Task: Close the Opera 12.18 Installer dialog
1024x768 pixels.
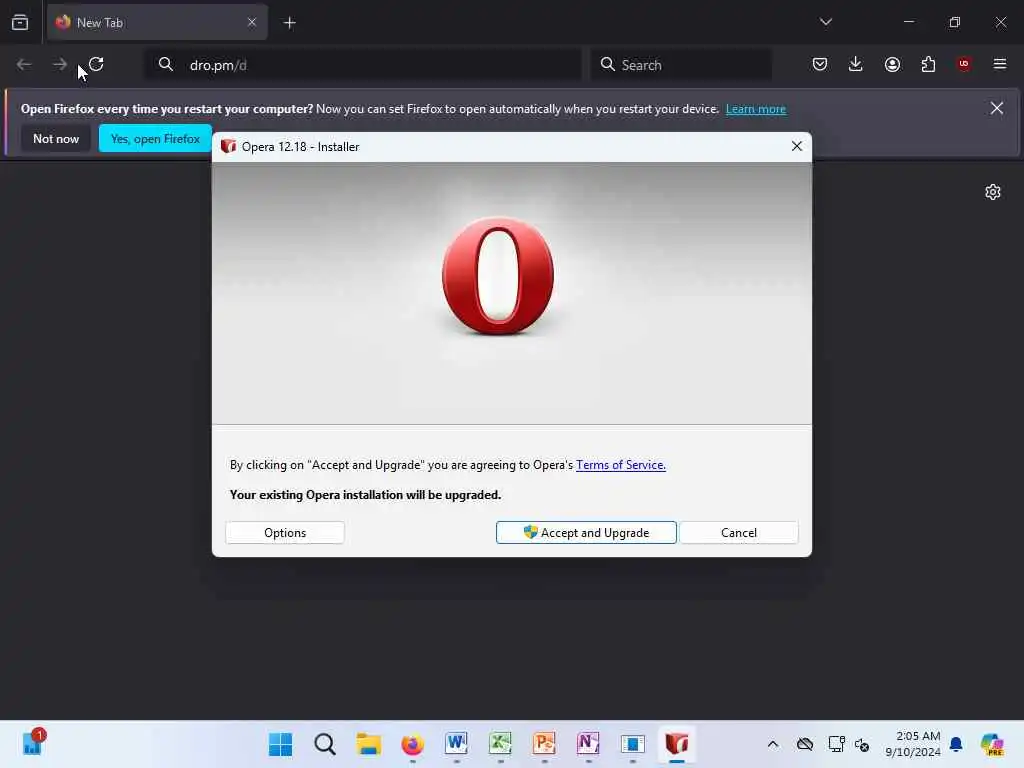Action: (797, 146)
